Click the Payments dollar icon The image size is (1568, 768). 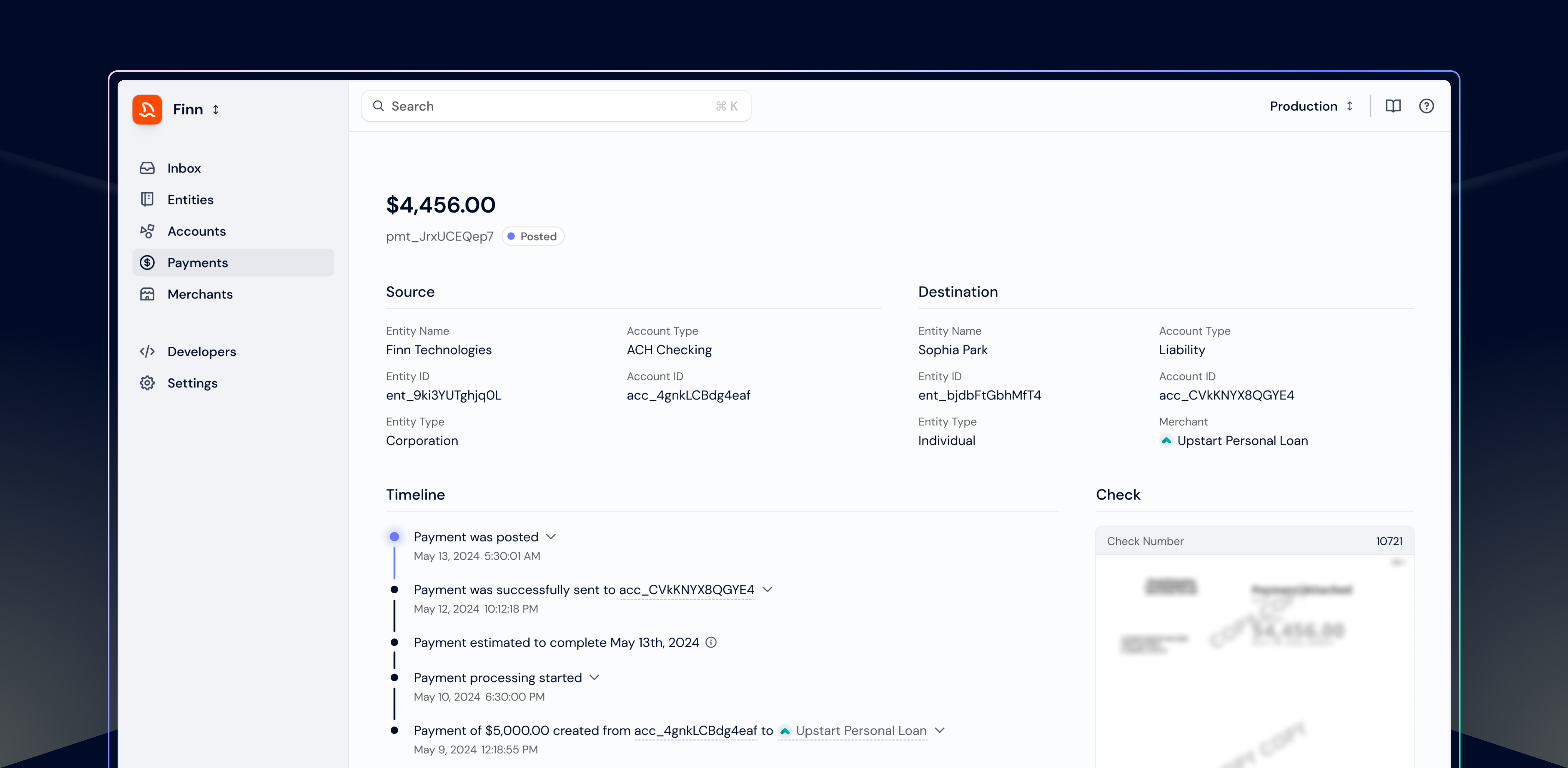pyautogui.click(x=147, y=263)
